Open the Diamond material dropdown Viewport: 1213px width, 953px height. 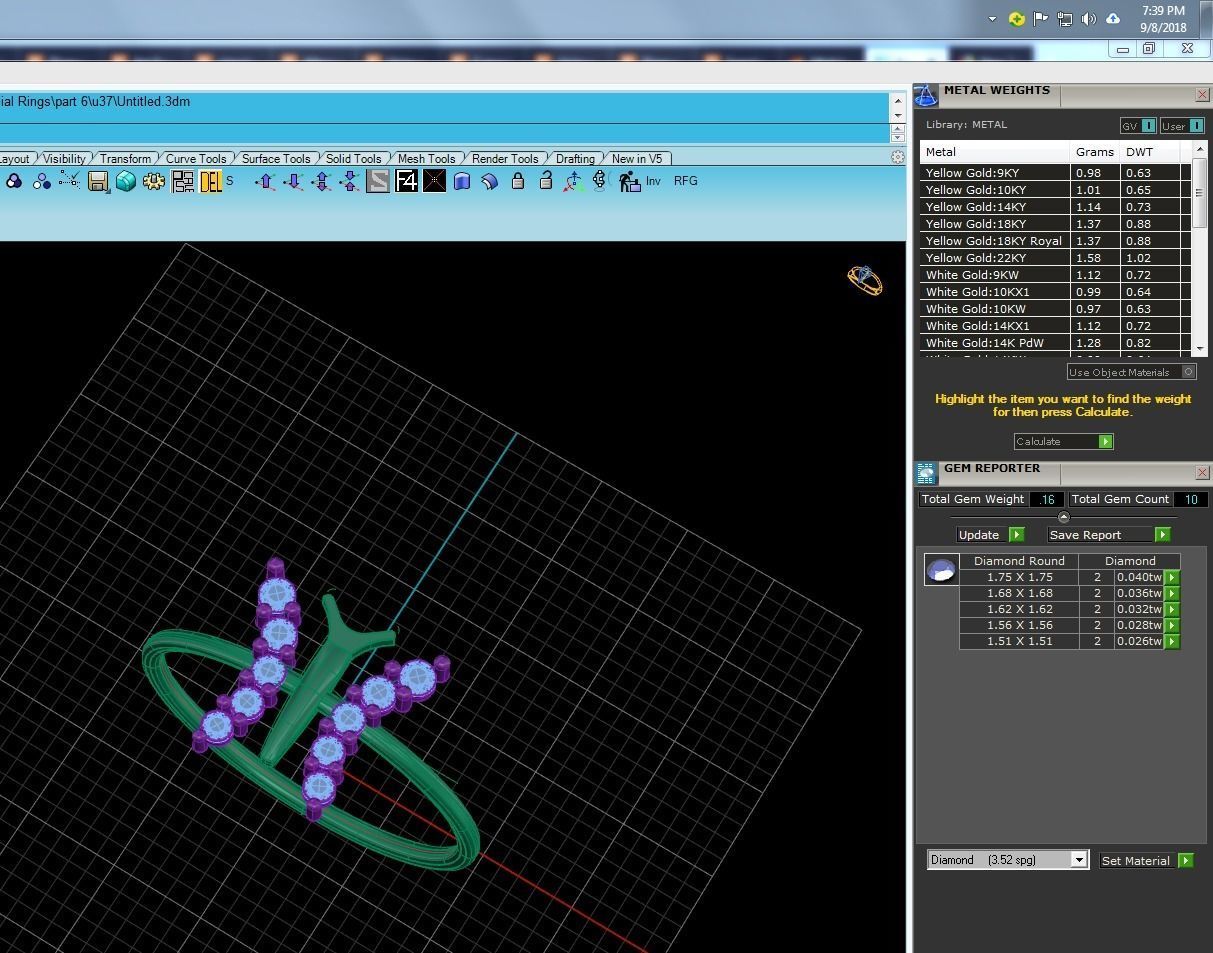[x=1078, y=860]
